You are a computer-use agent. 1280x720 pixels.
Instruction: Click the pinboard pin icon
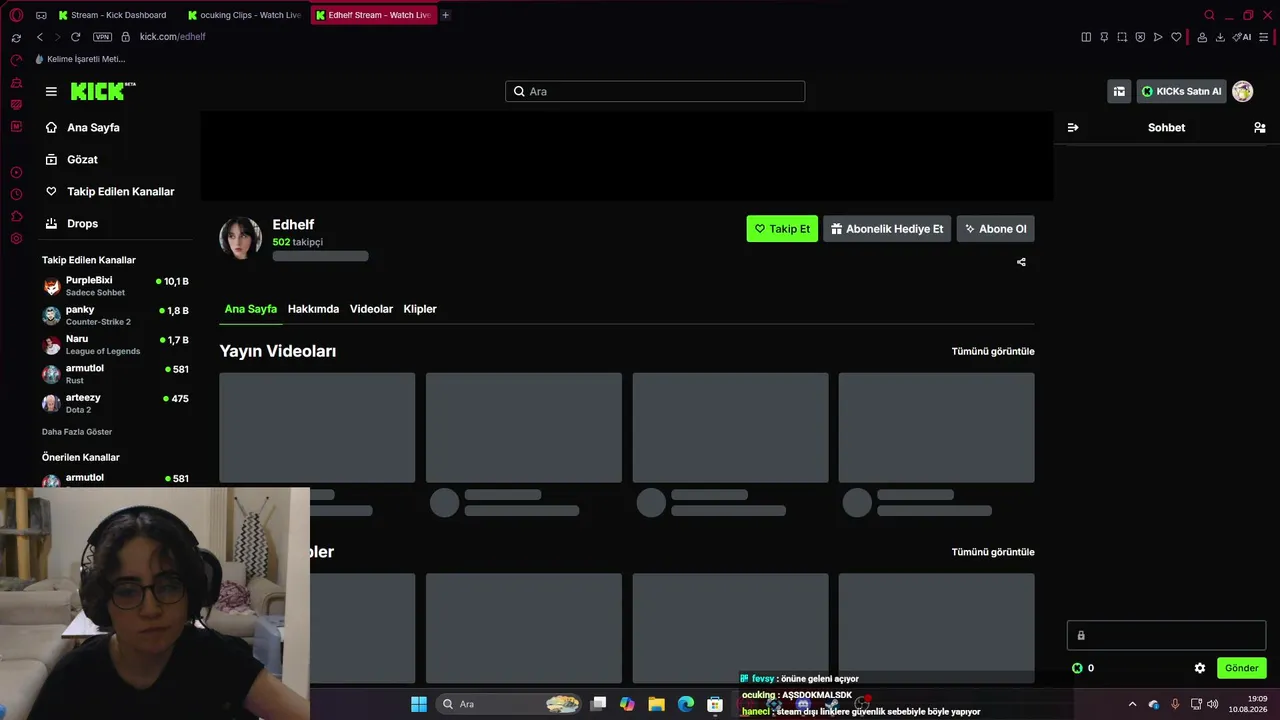pos(1104,37)
